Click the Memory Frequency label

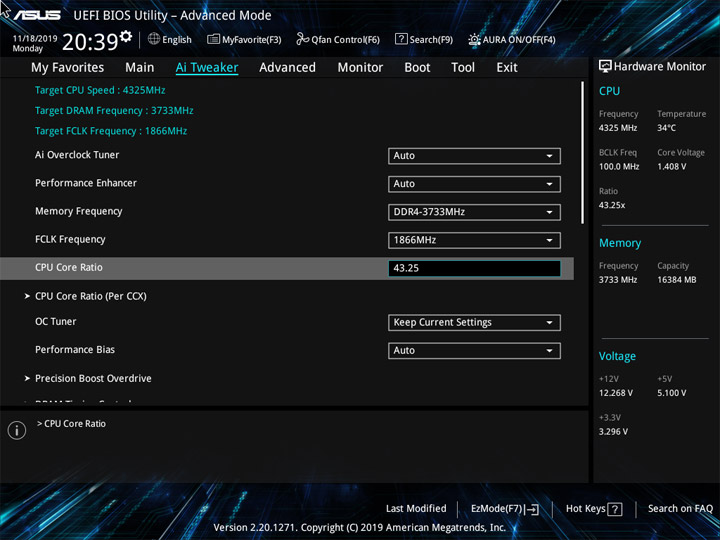[x=79, y=211]
